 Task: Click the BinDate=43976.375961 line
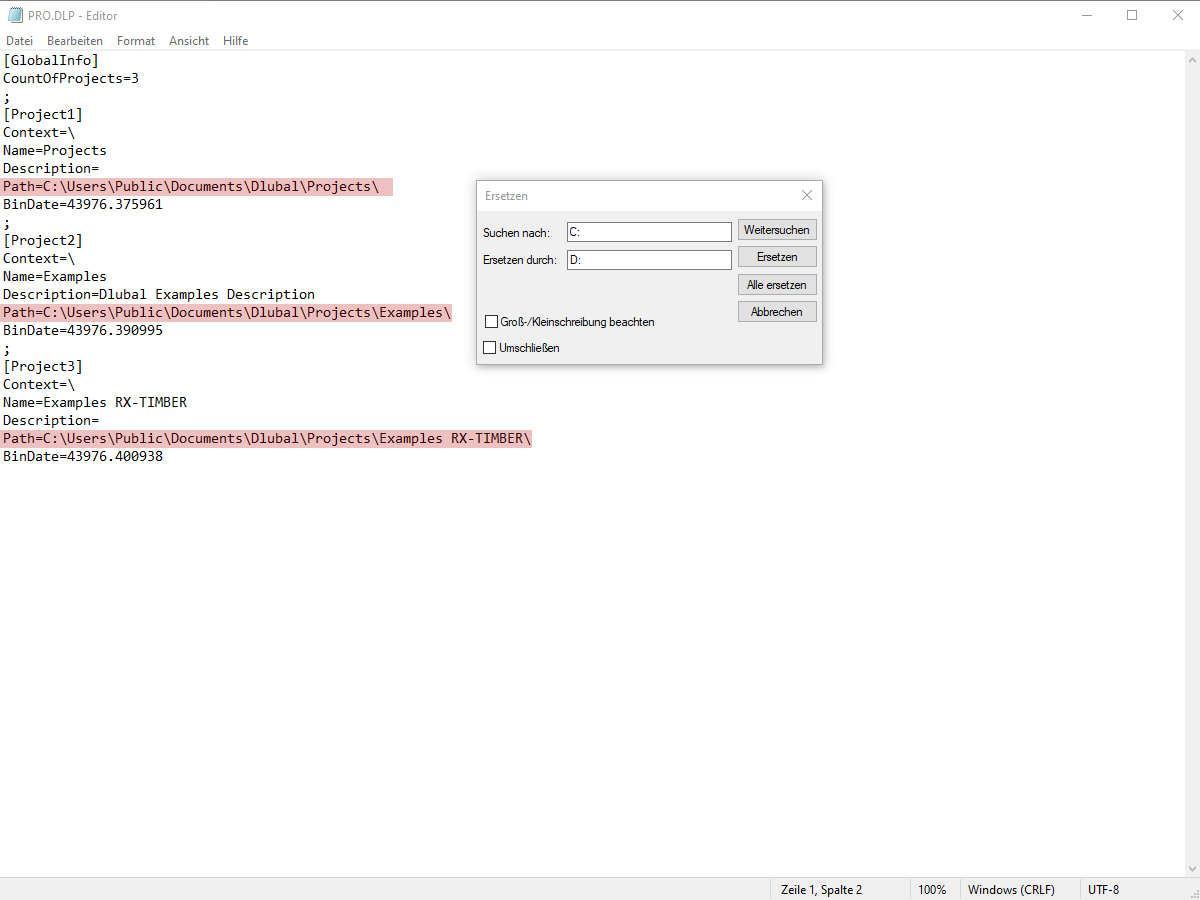pos(83,204)
